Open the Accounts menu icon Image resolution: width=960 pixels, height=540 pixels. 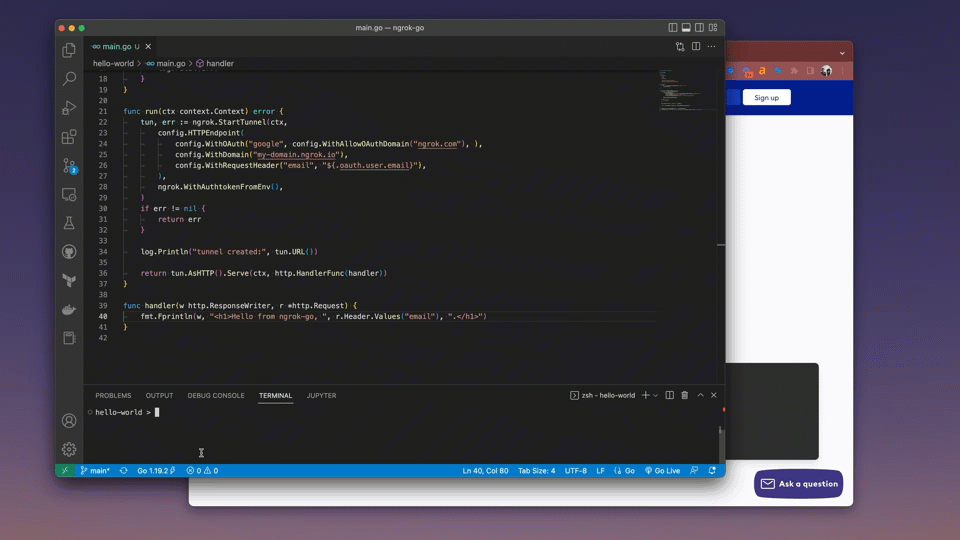69,421
